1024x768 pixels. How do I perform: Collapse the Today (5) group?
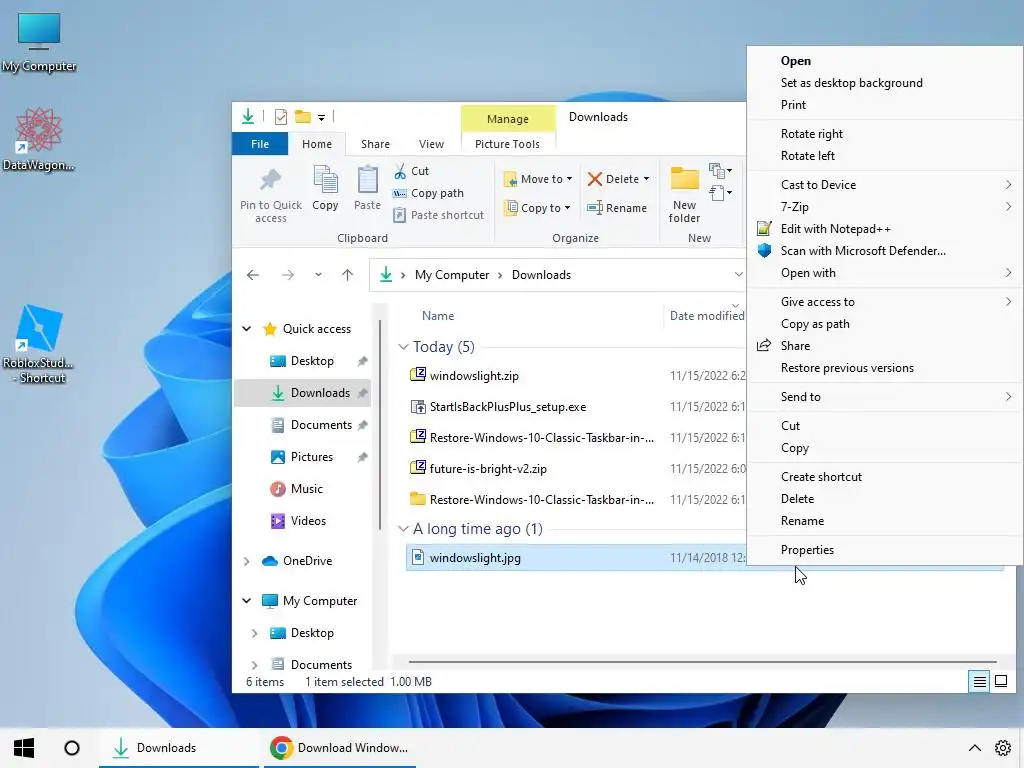(403, 347)
